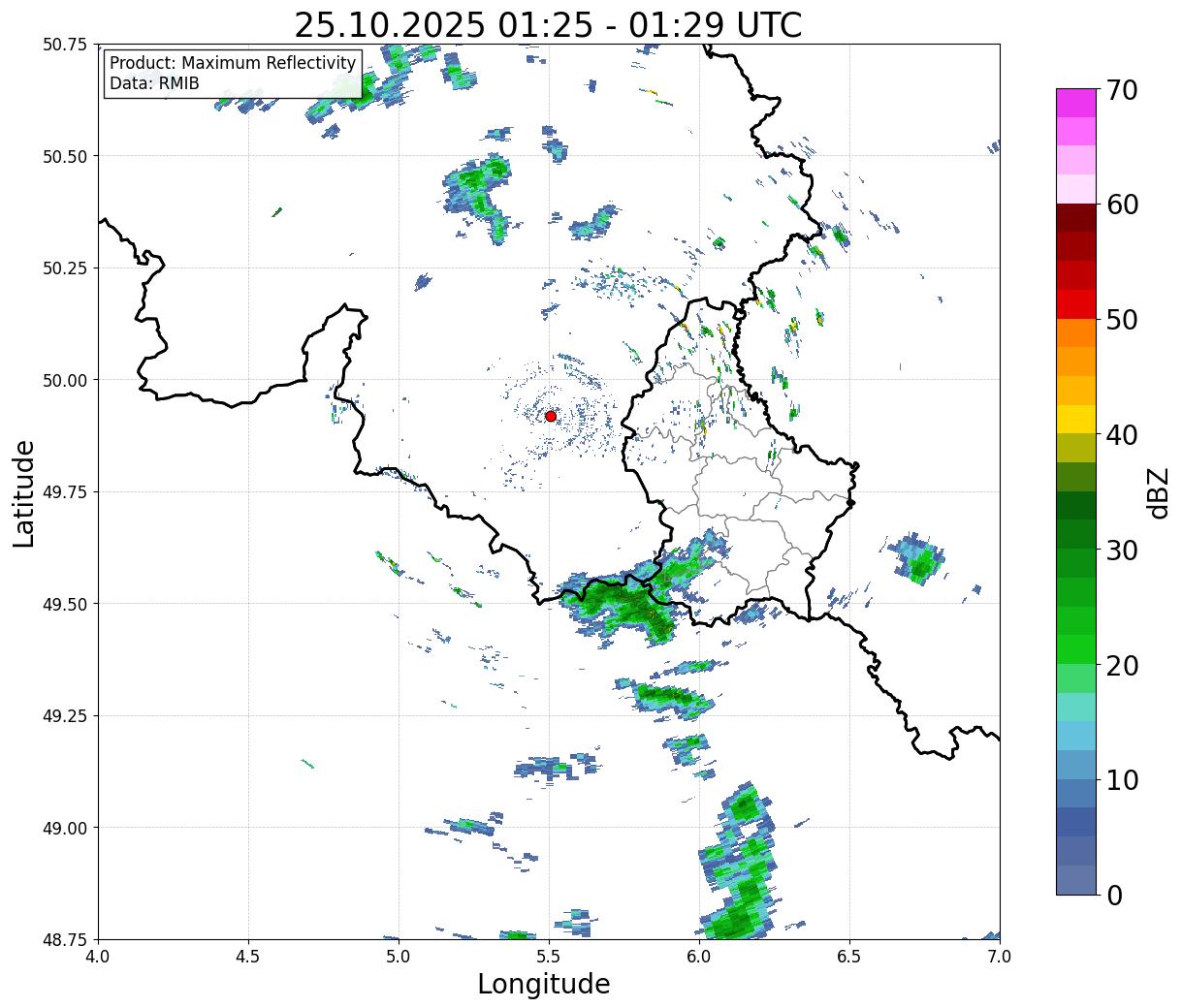Select the bottom grey-blue segment above 0

(1076, 879)
